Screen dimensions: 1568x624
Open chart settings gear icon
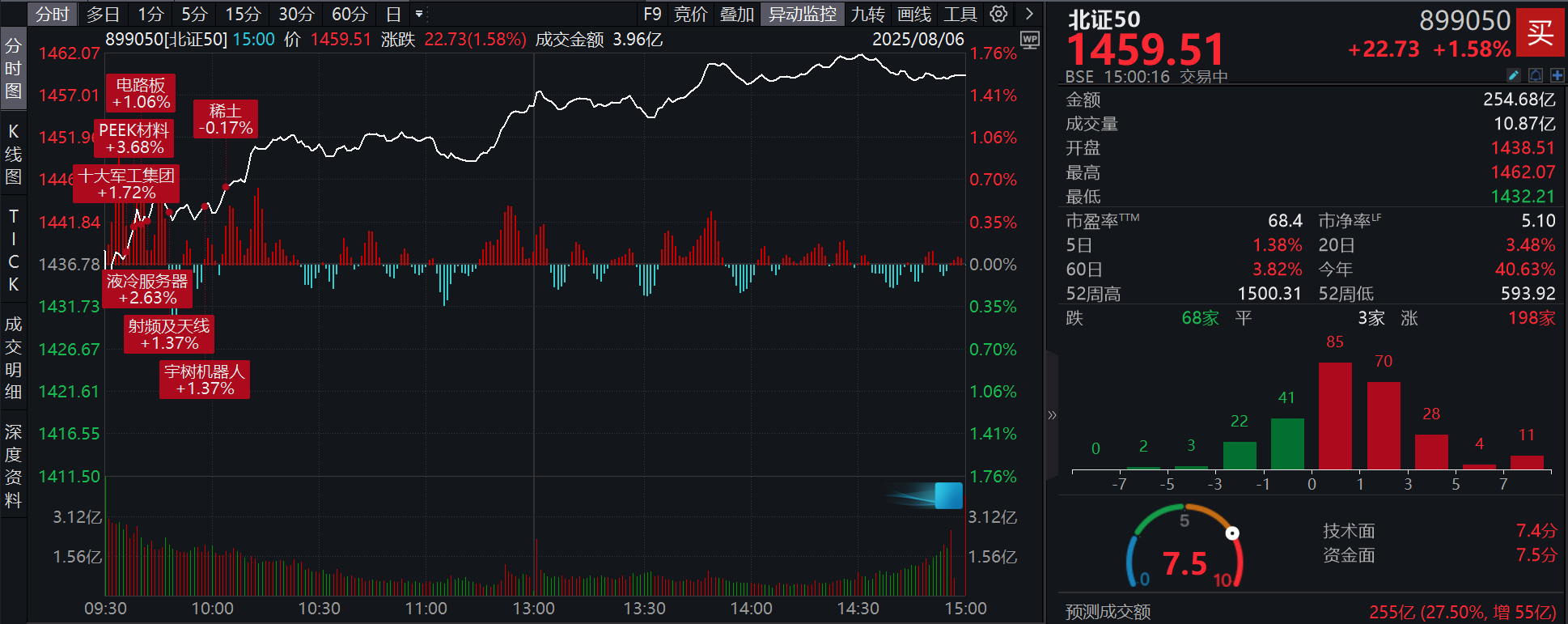999,14
